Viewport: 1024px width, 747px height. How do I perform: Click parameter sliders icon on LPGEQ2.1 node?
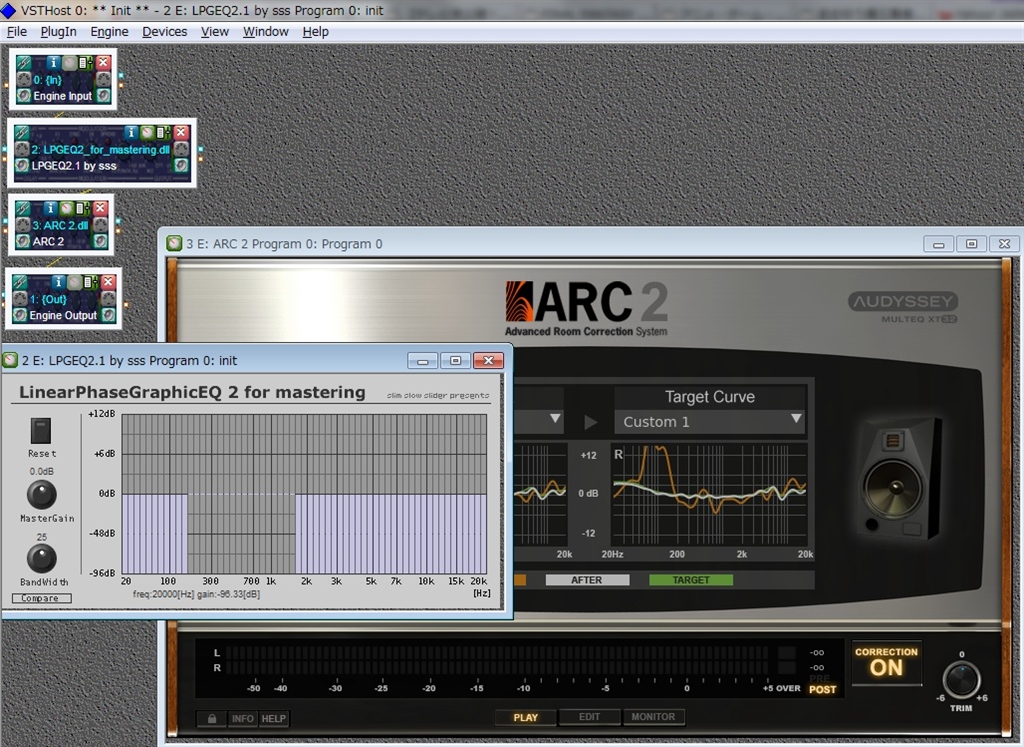163,133
